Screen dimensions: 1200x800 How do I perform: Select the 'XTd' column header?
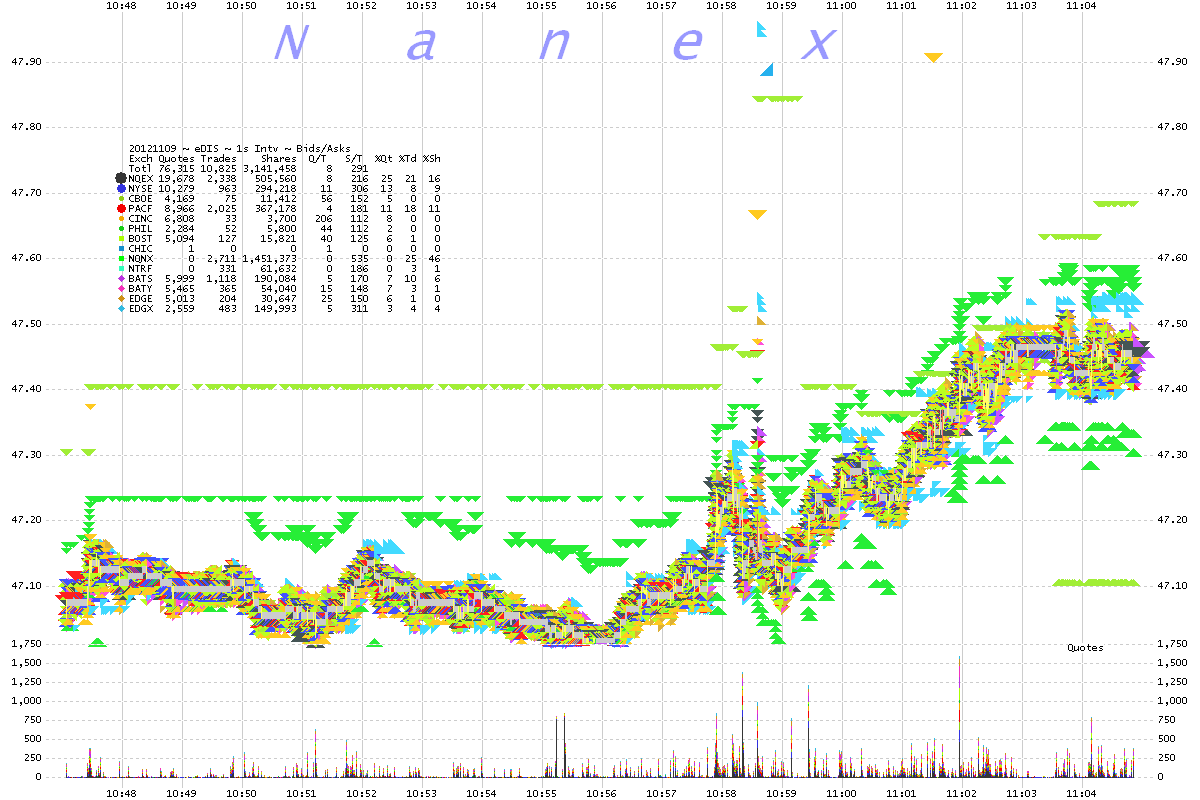click(408, 158)
